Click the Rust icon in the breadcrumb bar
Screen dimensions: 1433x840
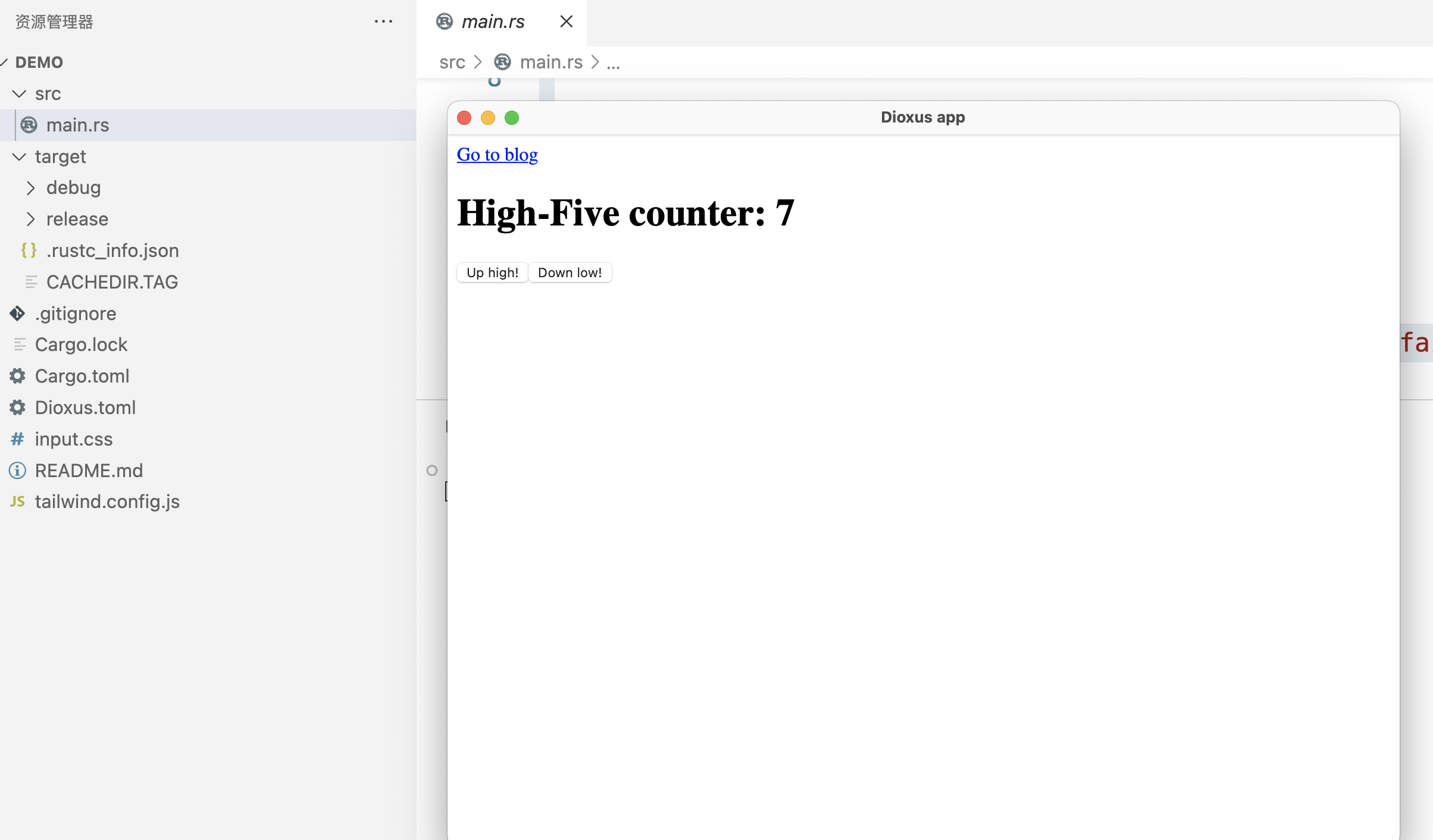click(x=503, y=62)
